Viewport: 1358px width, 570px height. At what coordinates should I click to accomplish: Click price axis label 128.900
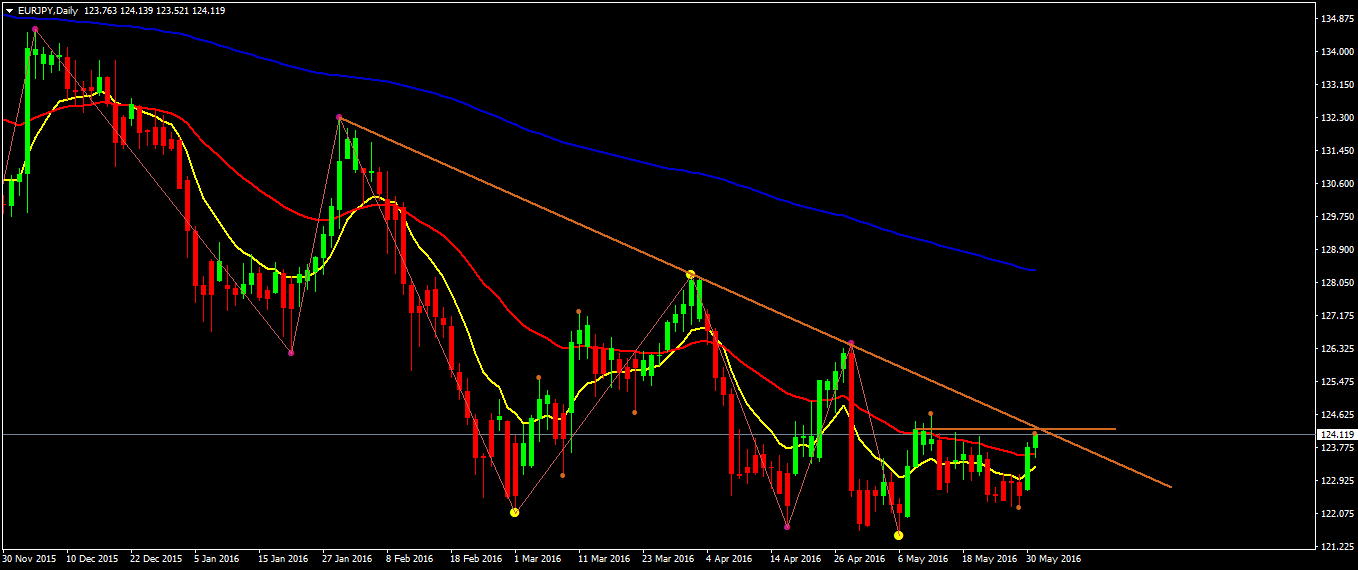coord(1337,250)
